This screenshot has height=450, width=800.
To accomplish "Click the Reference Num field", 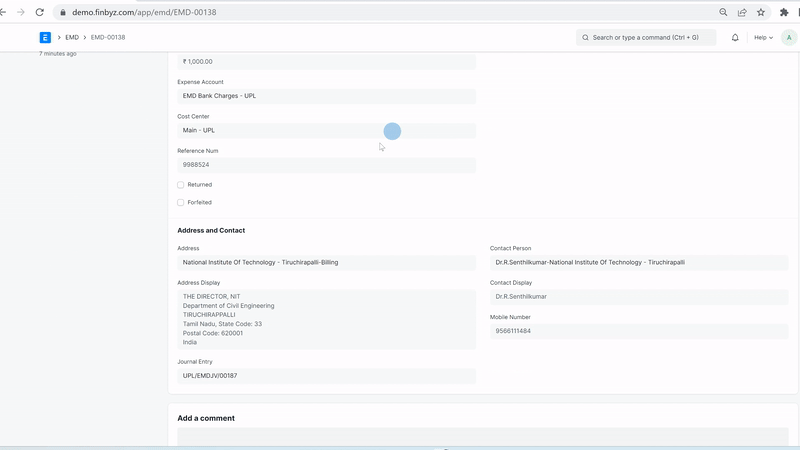I will click(326, 164).
